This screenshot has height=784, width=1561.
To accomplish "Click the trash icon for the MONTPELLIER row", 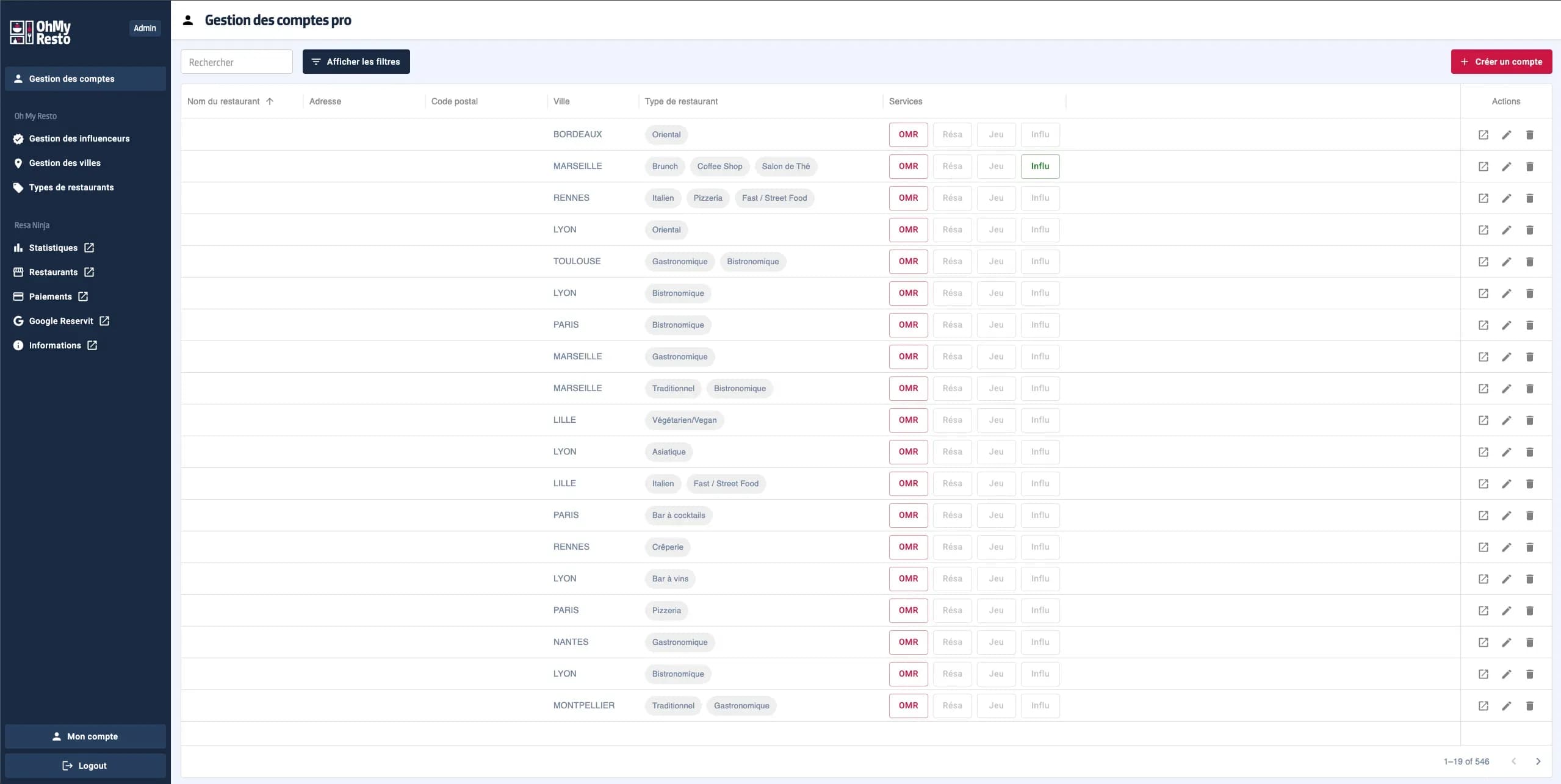I will [x=1529, y=706].
